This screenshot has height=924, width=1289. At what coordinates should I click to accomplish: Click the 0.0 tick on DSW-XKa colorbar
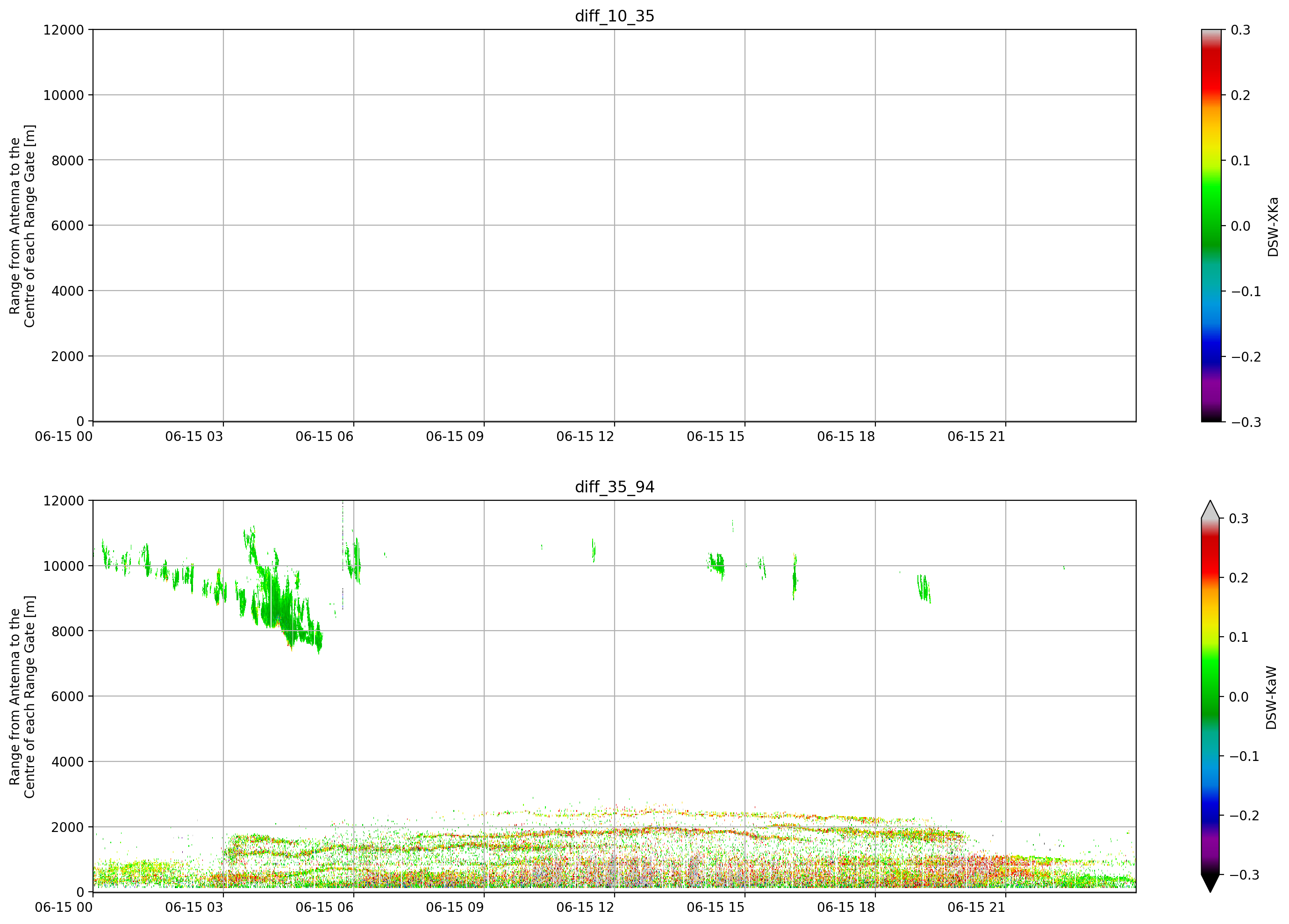pyautogui.click(x=1241, y=226)
